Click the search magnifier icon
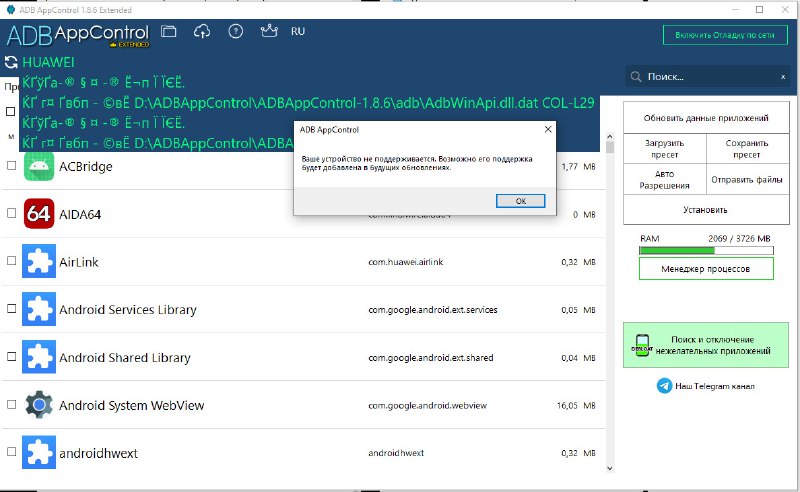Image resolution: width=800 pixels, height=492 pixels. pos(636,77)
